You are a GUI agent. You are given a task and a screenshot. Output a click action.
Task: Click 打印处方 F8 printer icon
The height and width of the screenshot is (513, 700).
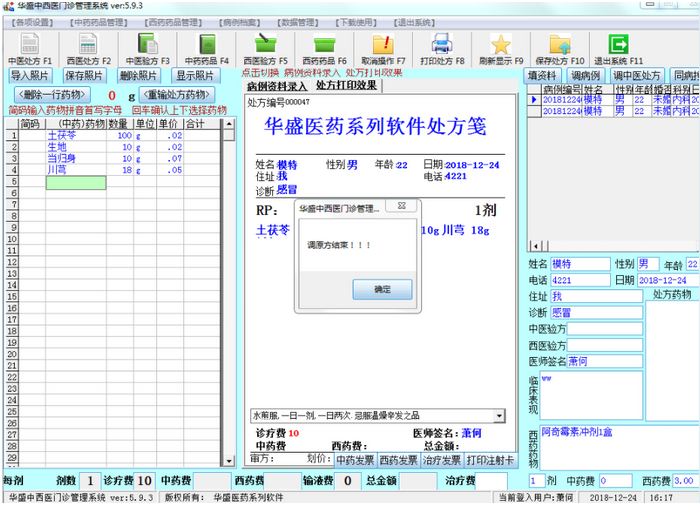(442, 49)
